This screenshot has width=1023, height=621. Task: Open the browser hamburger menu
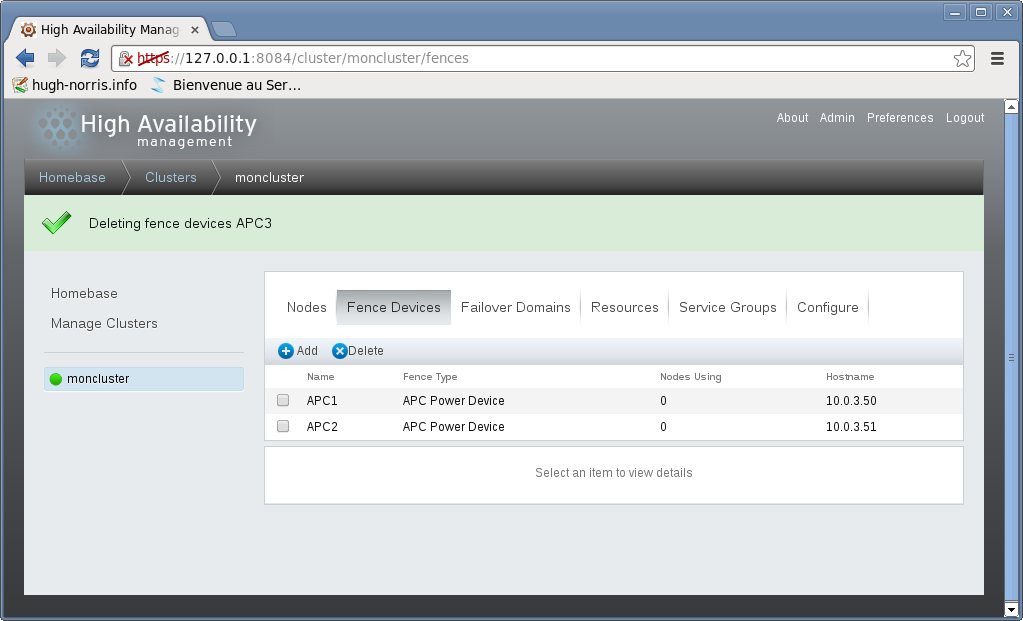997,58
